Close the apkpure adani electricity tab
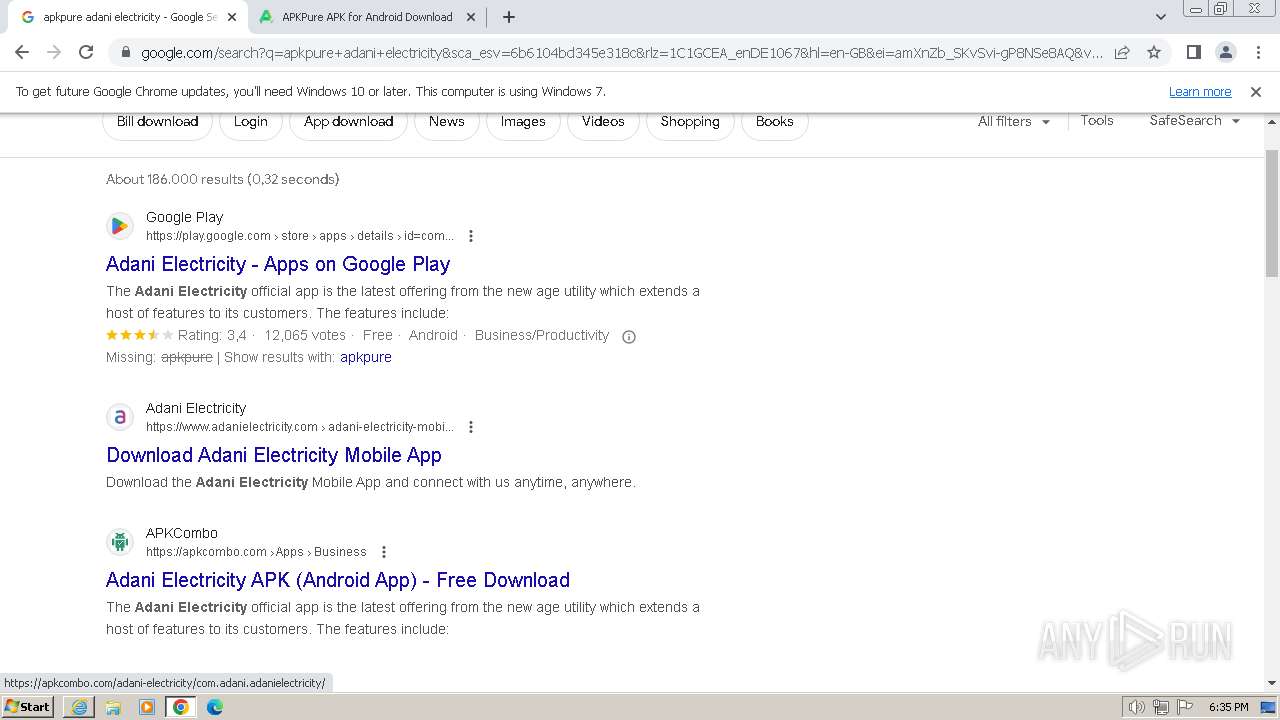The image size is (1280, 720). click(x=232, y=17)
